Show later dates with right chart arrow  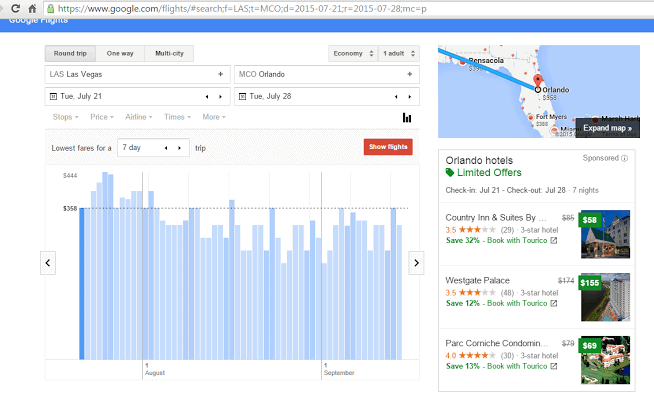[416, 263]
